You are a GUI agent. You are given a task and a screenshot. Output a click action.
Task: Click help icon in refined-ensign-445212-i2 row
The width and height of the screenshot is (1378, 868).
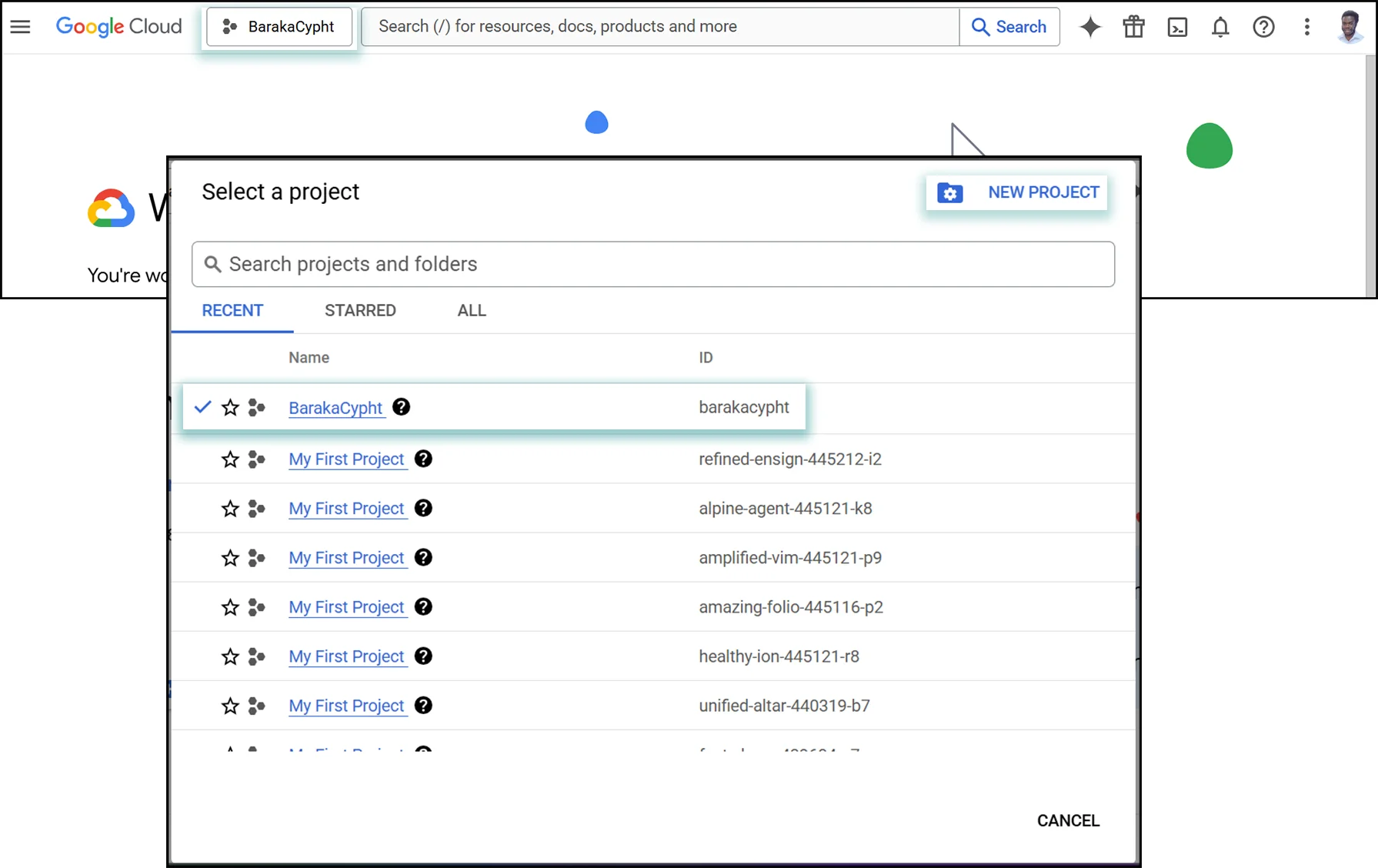tap(423, 459)
